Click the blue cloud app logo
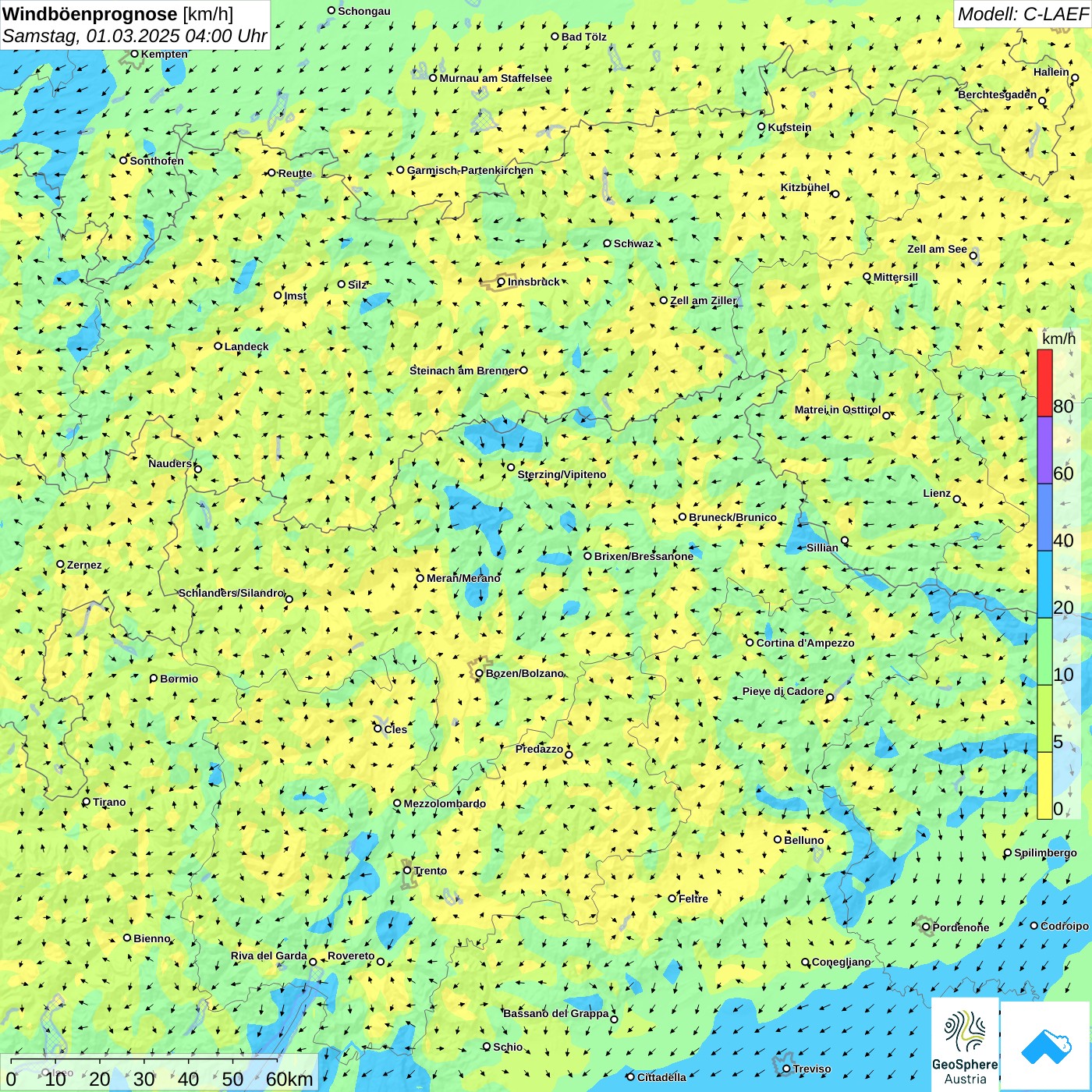1092x1092 pixels. (x=1046, y=1046)
